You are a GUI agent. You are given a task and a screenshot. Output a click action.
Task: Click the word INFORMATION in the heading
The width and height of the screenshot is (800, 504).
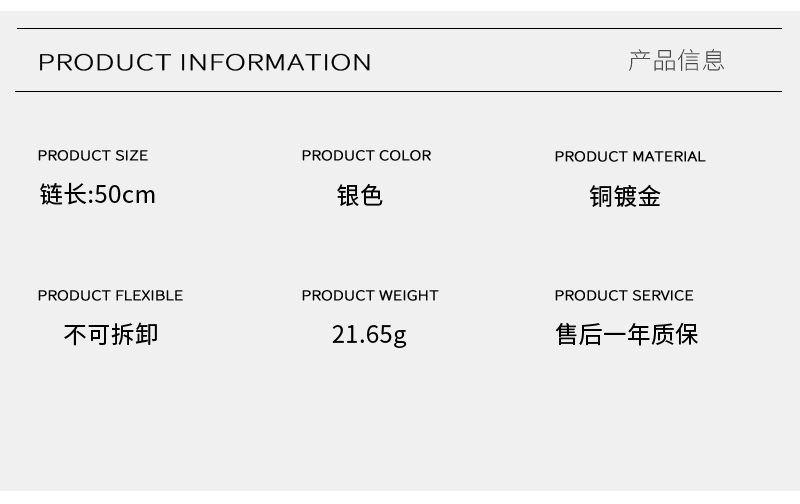(x=276, y=62)
